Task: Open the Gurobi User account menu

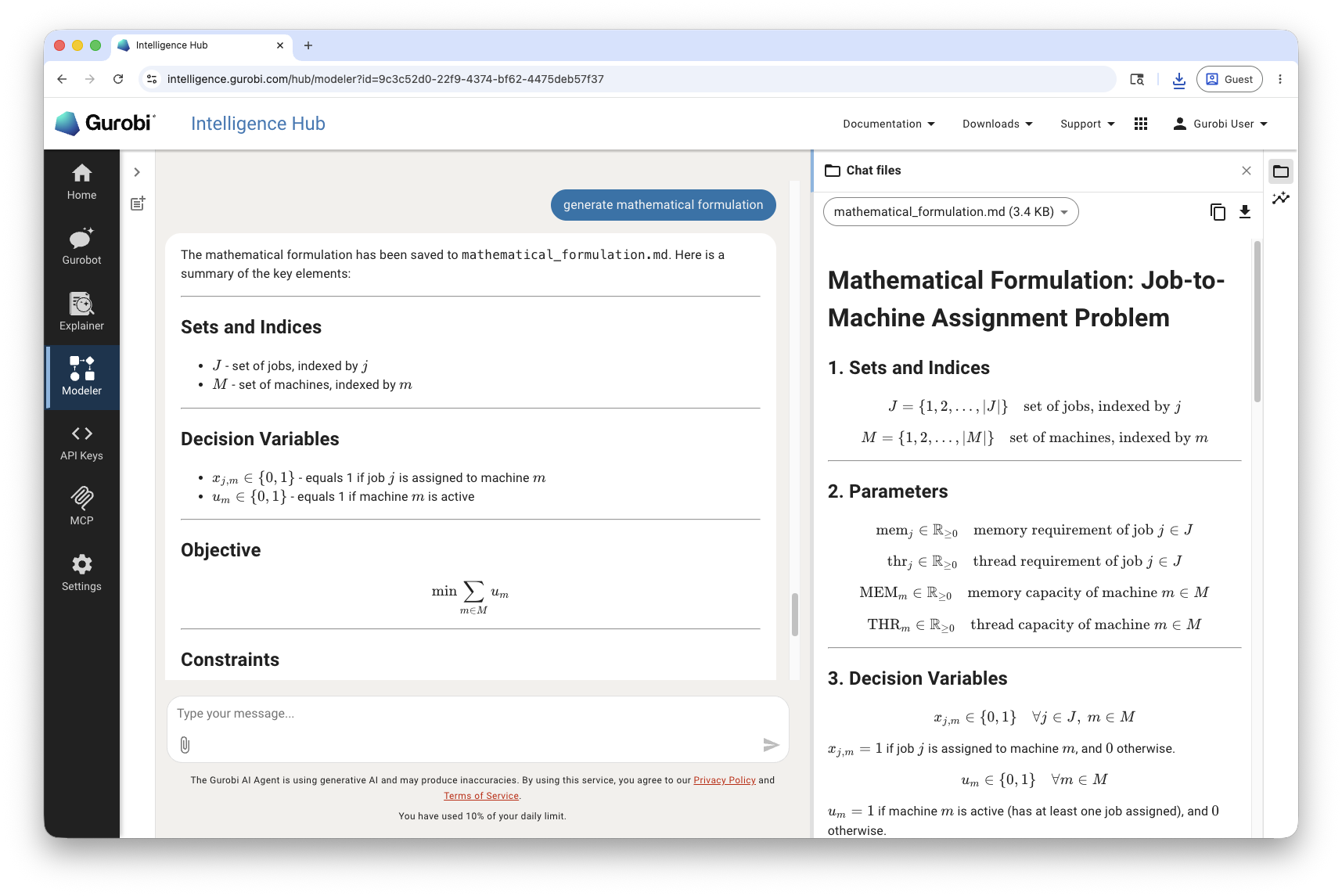Action: coord(1220,124)
